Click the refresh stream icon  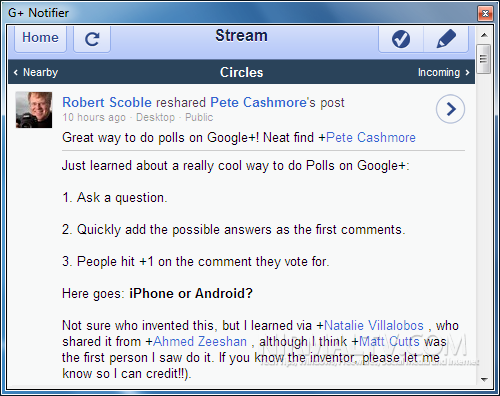92,39
